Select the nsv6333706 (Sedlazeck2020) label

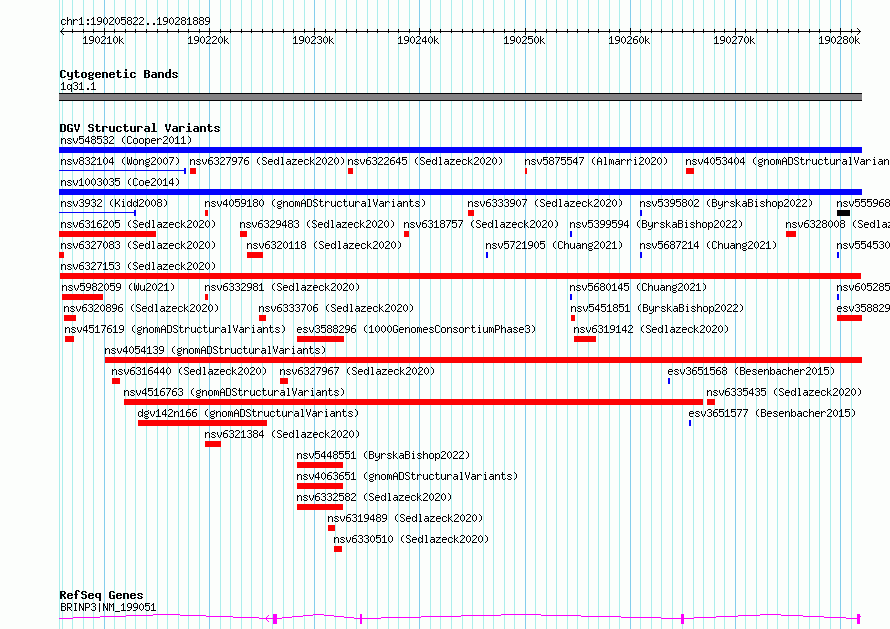point(336,308)
